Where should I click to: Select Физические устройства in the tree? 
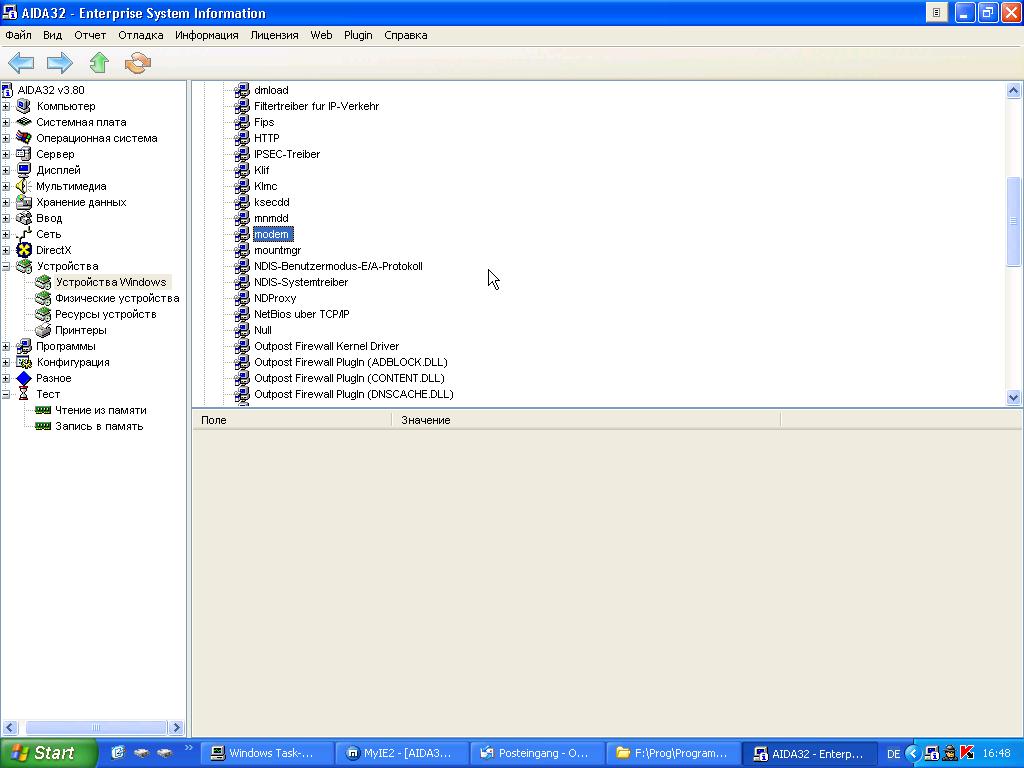117,298
